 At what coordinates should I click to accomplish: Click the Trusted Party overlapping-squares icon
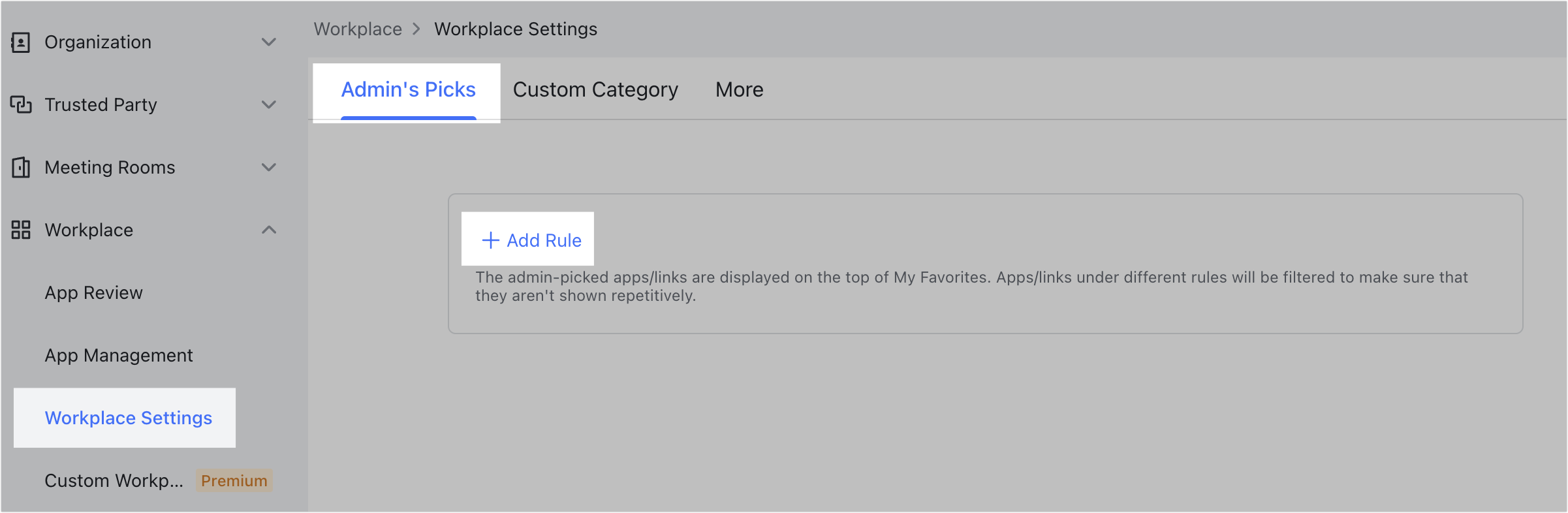[x=21, y=104]
